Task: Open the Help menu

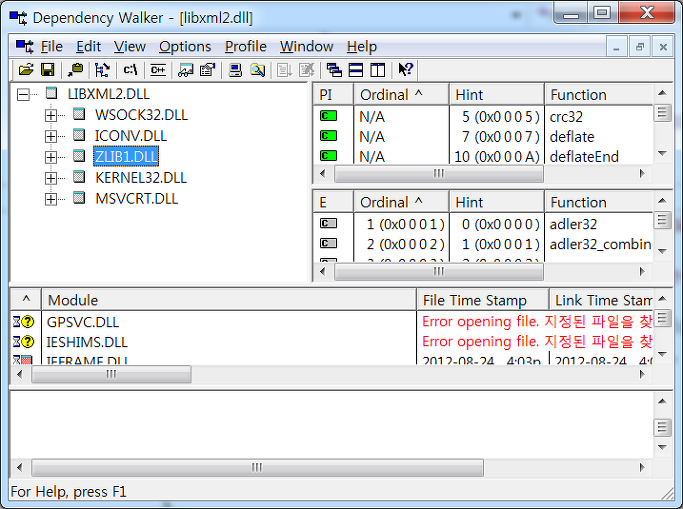Action: click(x=362, y=47)
